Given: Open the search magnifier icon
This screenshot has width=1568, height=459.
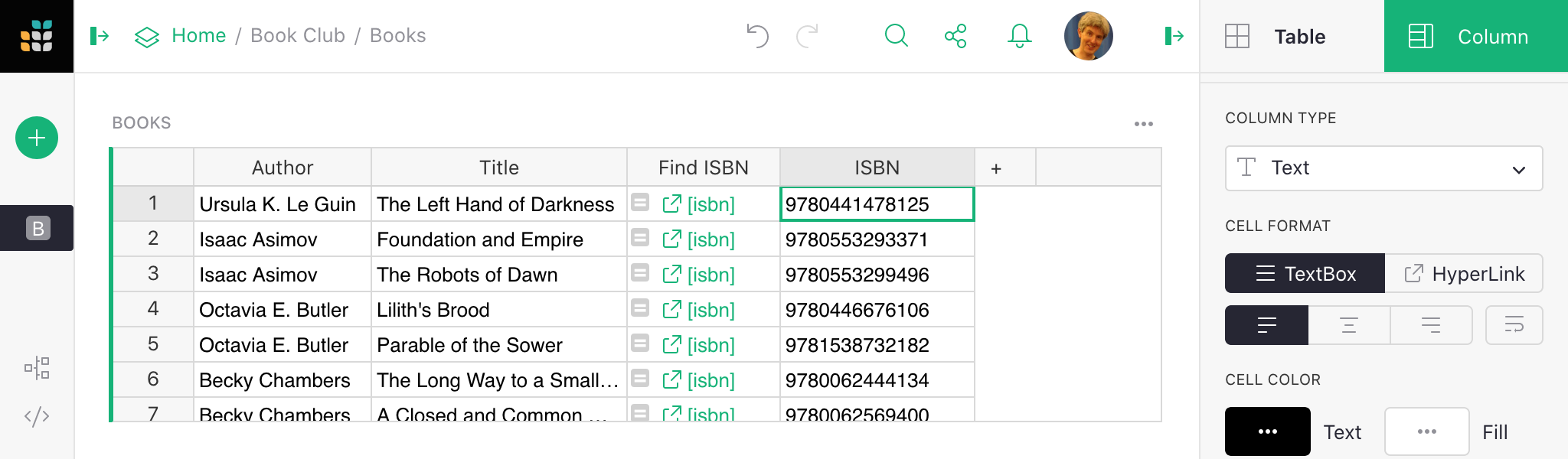Looking at the screenshot, I should (896, 36).
